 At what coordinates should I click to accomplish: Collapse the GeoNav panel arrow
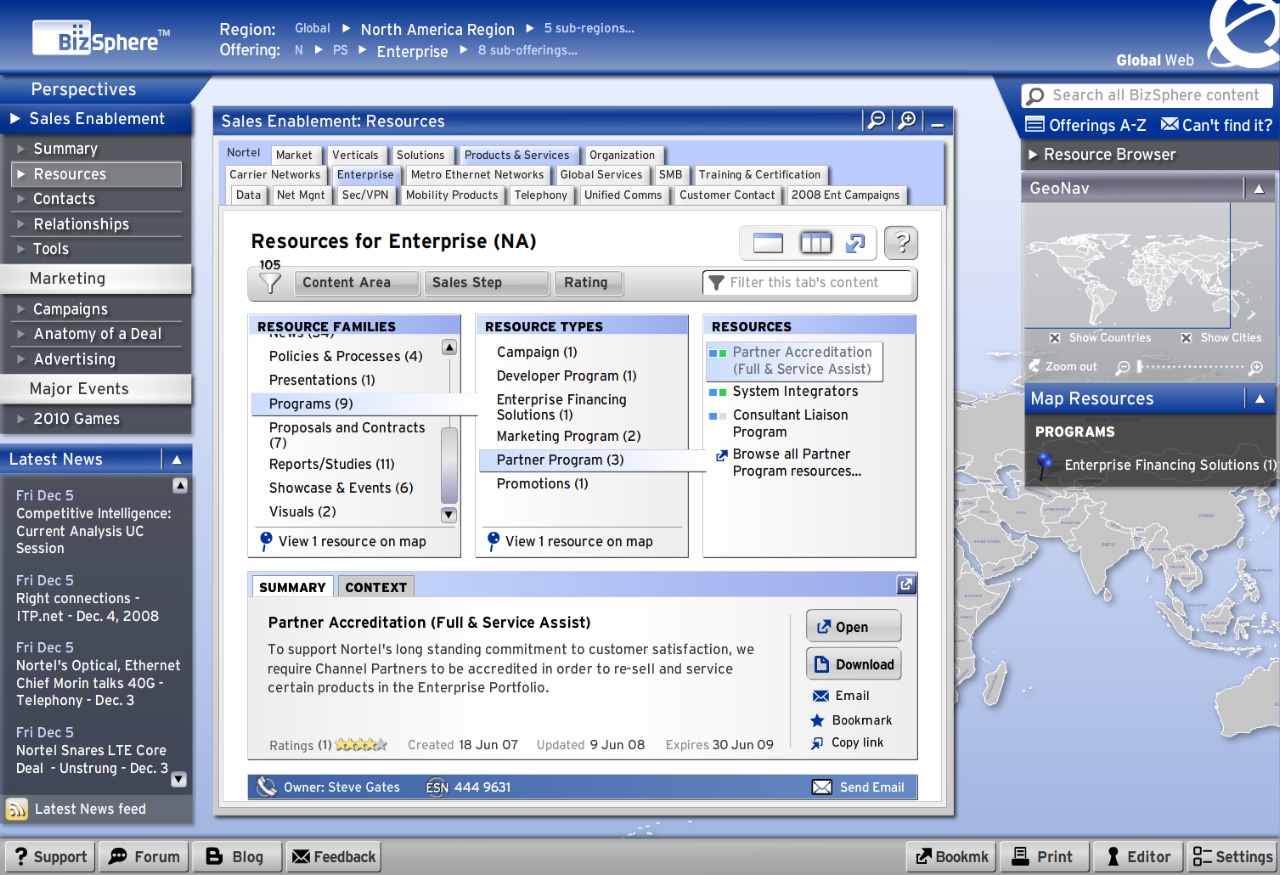coord(1259,188)
